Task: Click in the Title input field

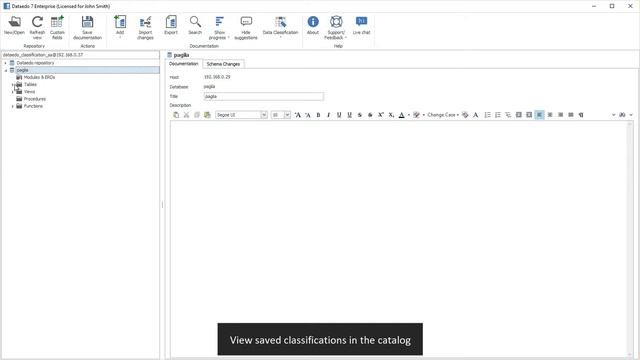Action: coord(264,97)
